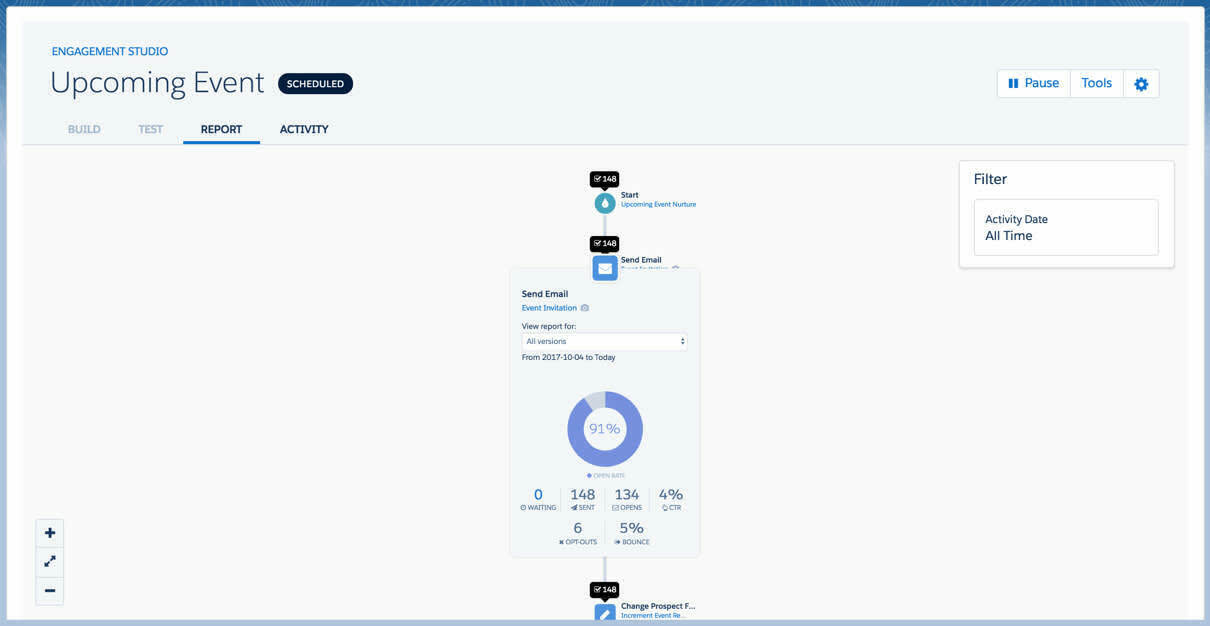Click the Upcoming Event page title
This screenshot has height=626, width=1210.
coord(157,83)
